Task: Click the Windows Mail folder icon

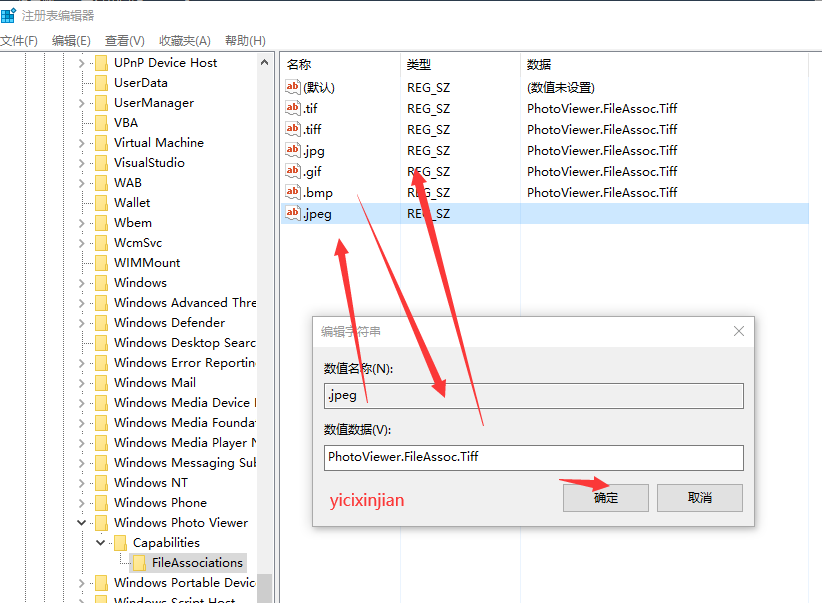Action: tap(102, 383)
